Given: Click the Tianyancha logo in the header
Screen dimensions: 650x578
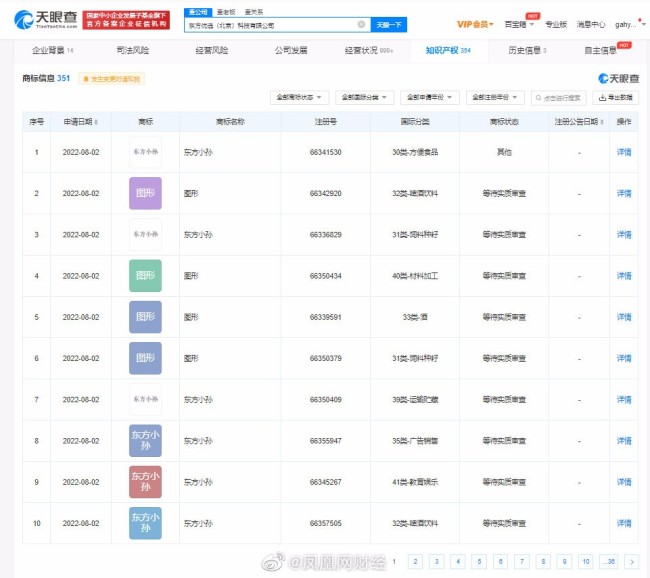Looking at the screenshot, I should pyautogui.click(x=46, y=19).
